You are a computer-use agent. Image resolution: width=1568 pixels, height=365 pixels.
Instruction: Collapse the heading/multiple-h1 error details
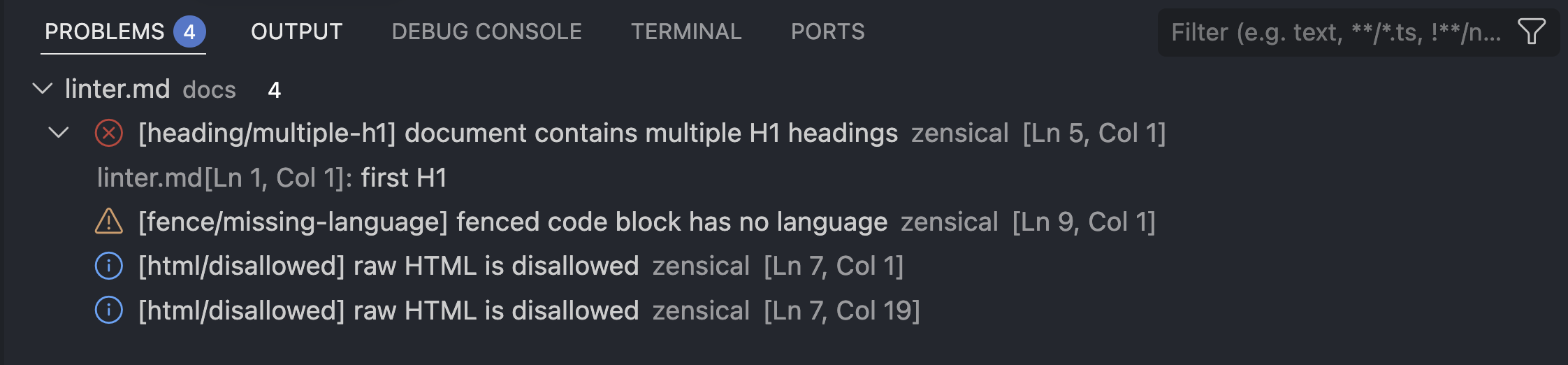coord(59,132)
